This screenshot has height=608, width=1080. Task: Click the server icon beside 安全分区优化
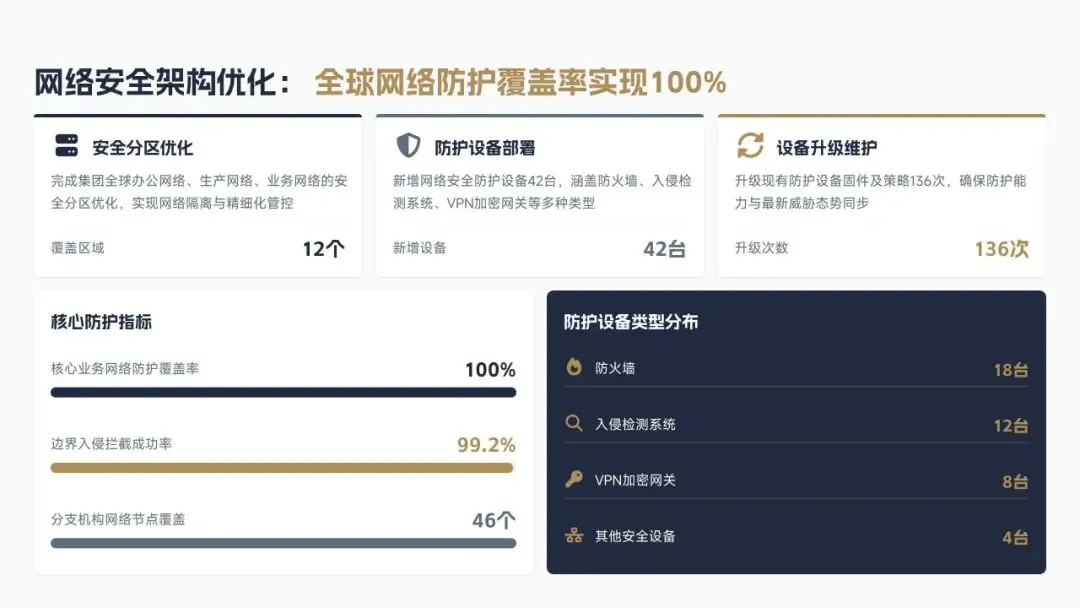tap(67, 145)
